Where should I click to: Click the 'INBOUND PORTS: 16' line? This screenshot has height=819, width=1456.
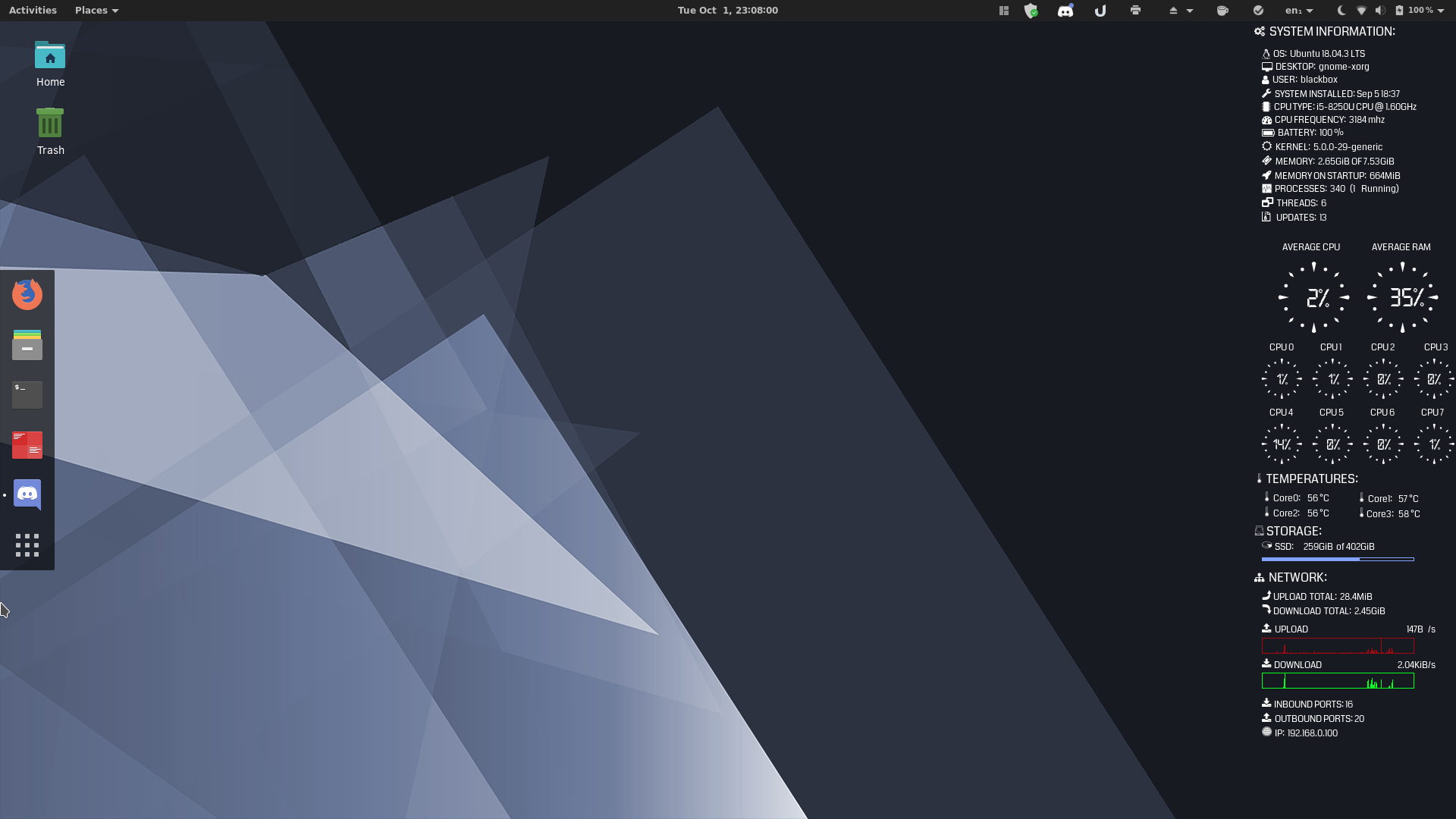point(1307,704)
